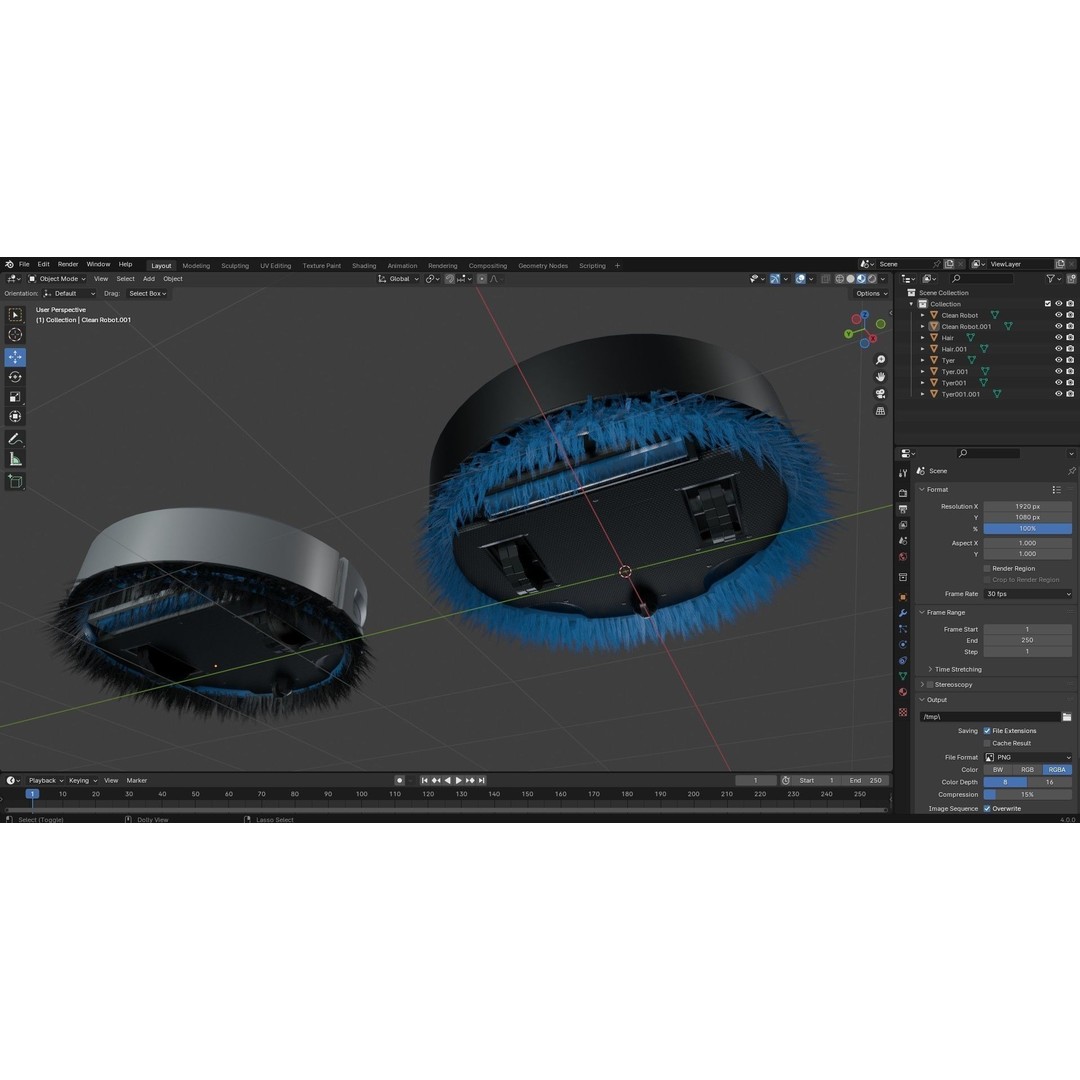
Task: Expand the Clean Robot tree item
Action: point(923,315)
